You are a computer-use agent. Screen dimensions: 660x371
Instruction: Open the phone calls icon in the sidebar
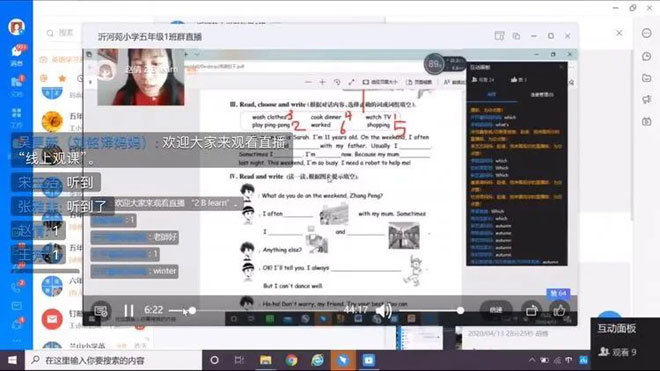(x=16, y=287)
